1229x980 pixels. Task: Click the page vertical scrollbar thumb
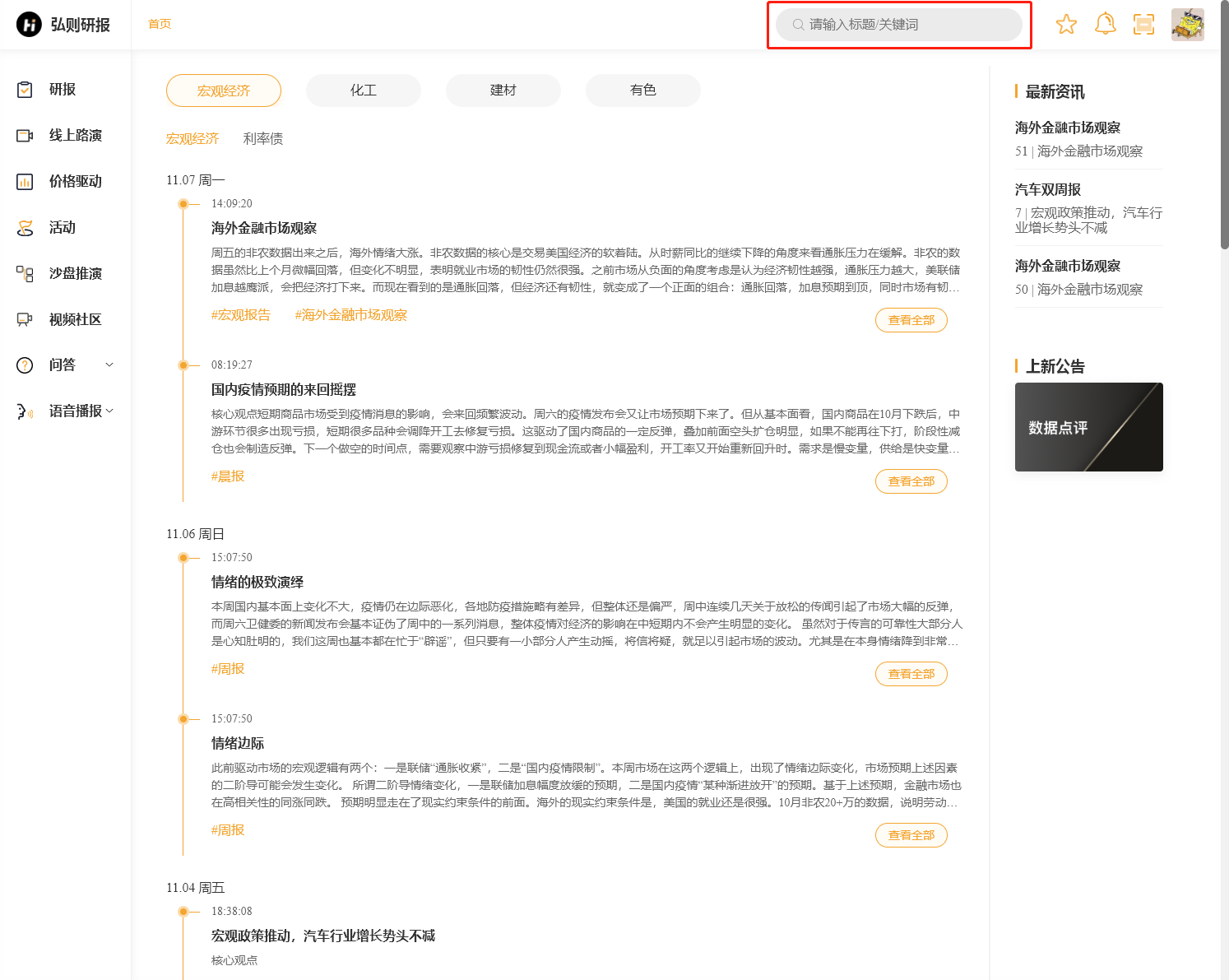(x=1224, y=123)
